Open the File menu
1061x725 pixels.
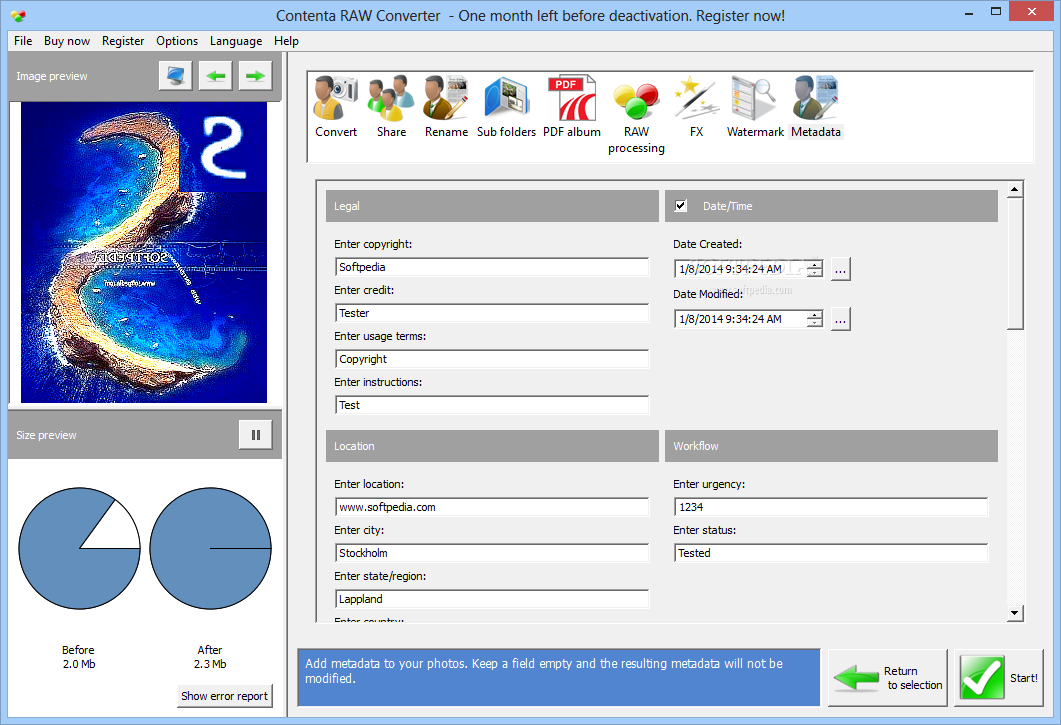pos(23,41)
